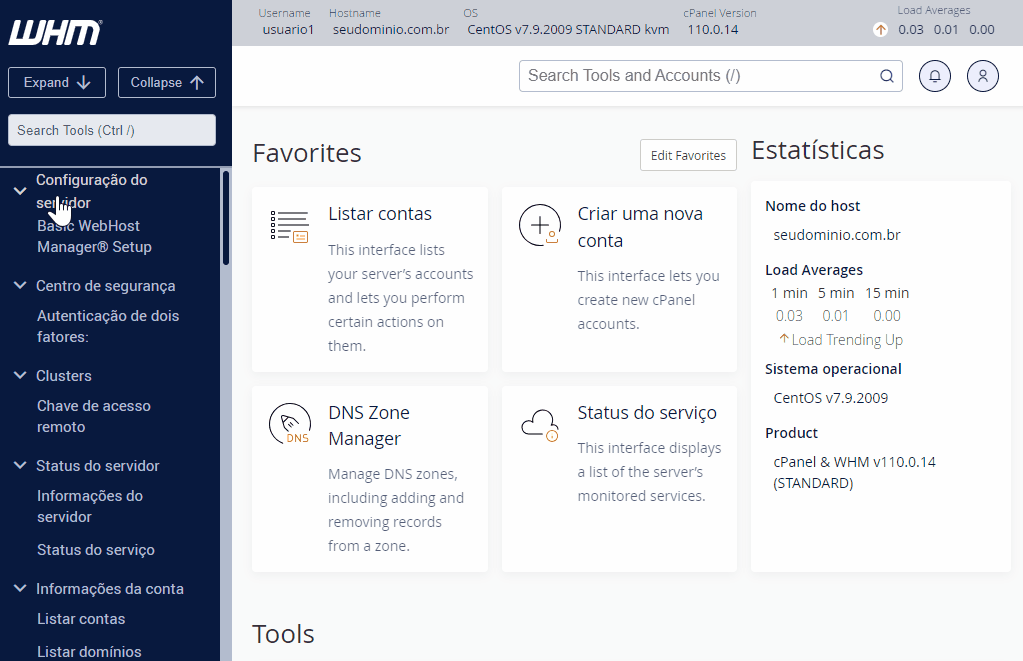
Task: Collapse the Informações da conta section
Action: (20, 589)
